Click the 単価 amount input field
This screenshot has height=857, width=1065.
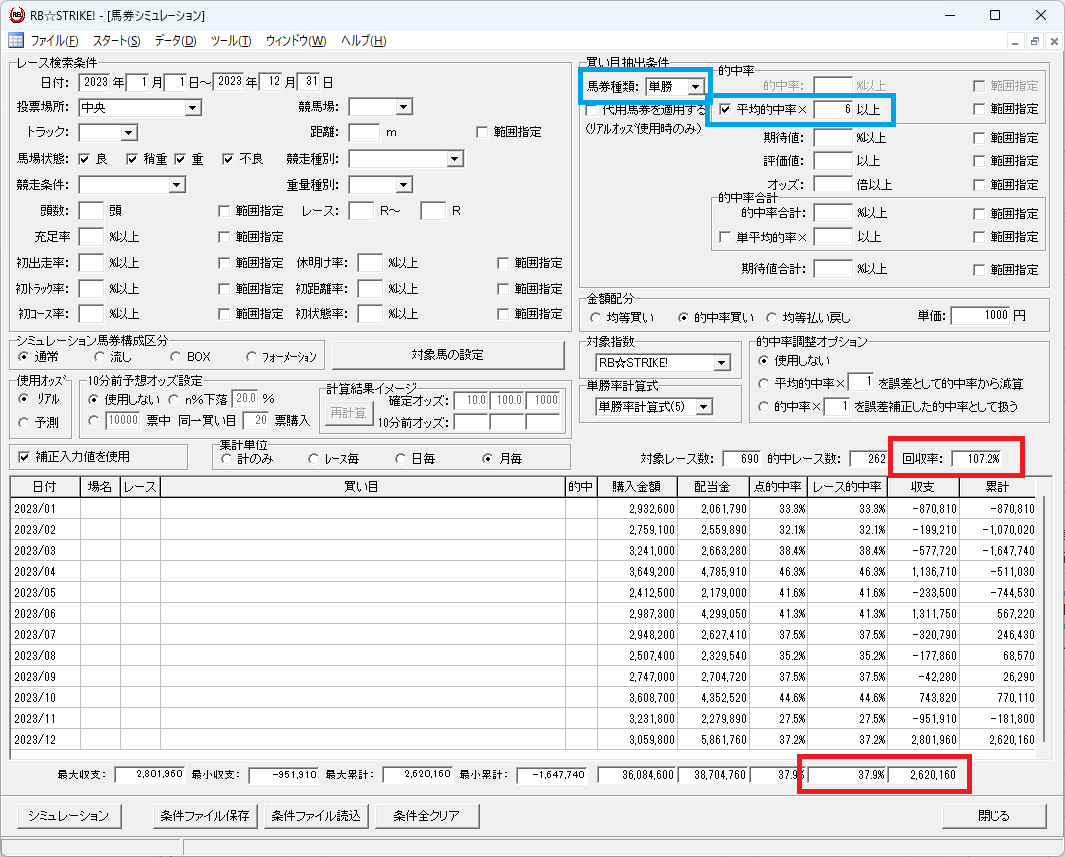(x=981, y=316)
